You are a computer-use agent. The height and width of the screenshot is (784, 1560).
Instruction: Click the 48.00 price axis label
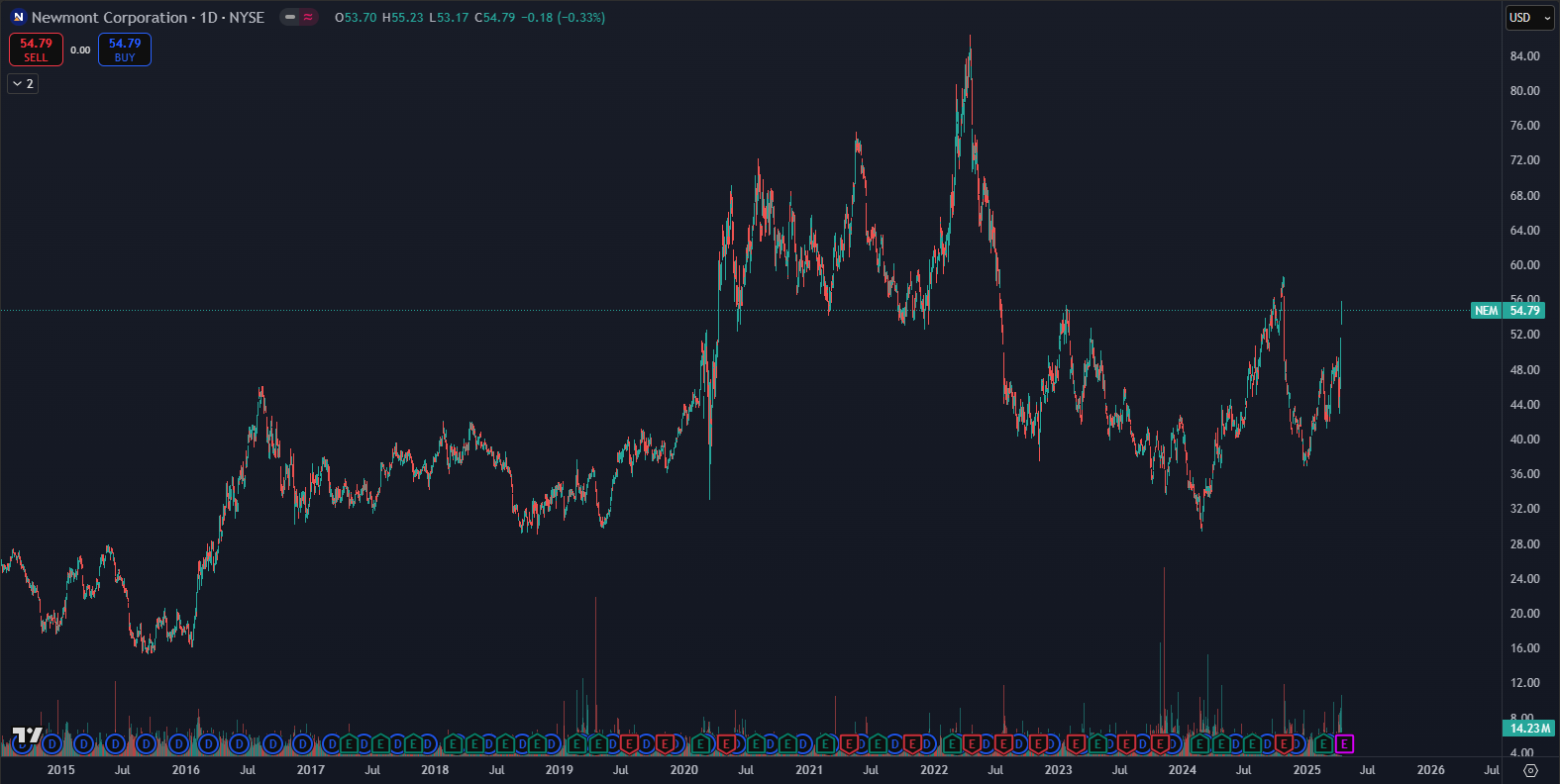(1524, 370)
